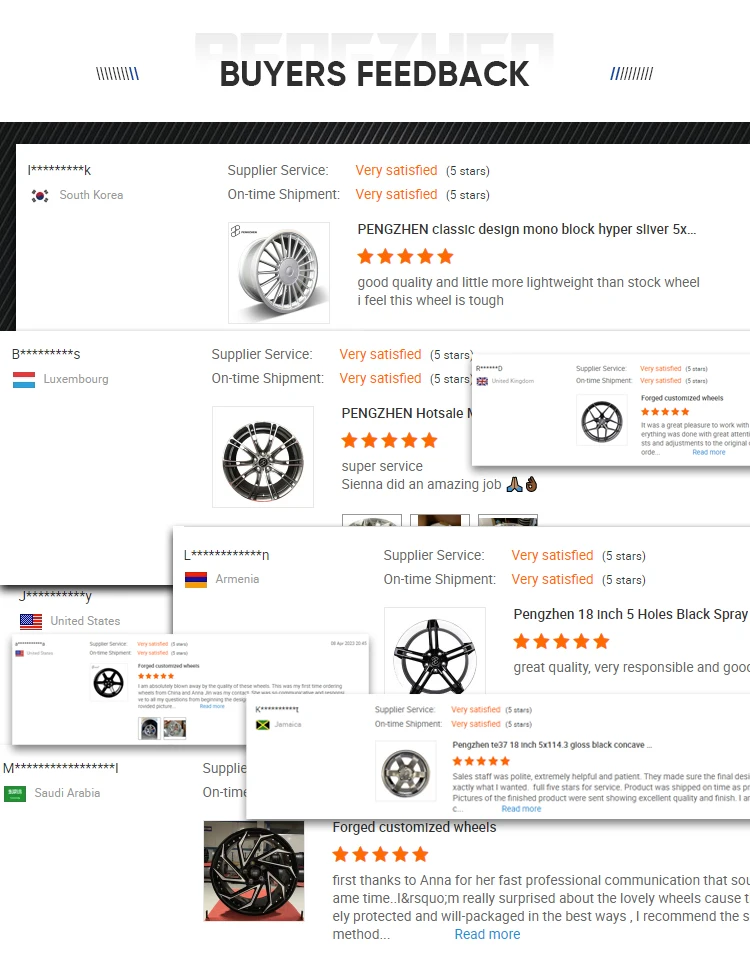Open PENGZHEN Hotsale product title

tap(407, 413)
